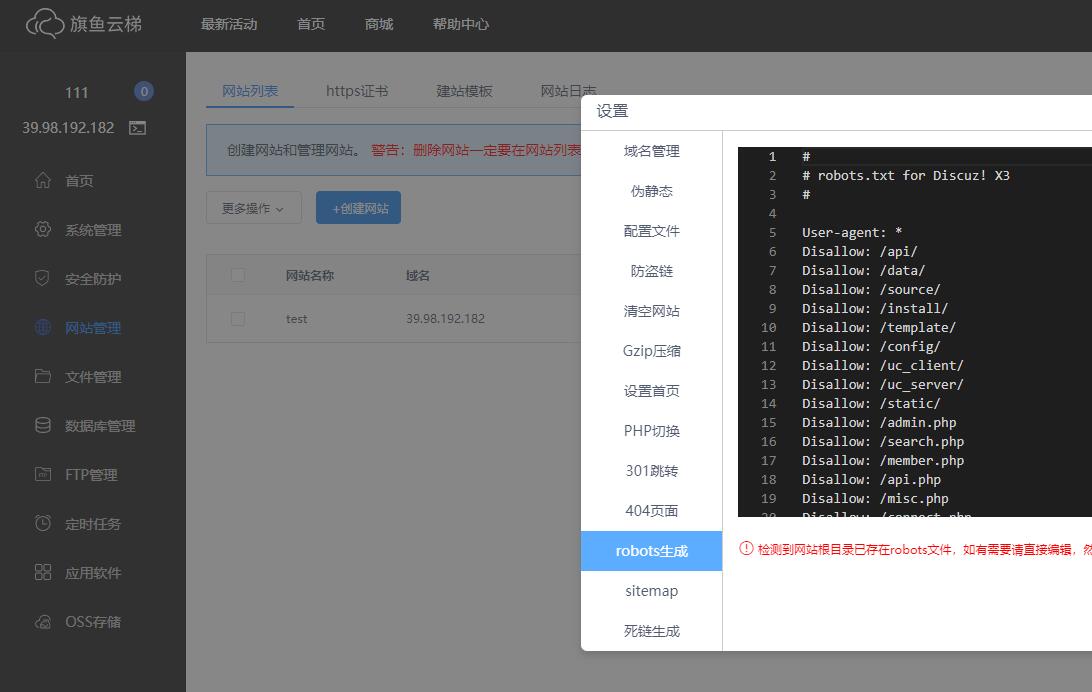1092x692 pixels.
Task: Click the notification badge showing 0
Action: (x=144, y=92)
